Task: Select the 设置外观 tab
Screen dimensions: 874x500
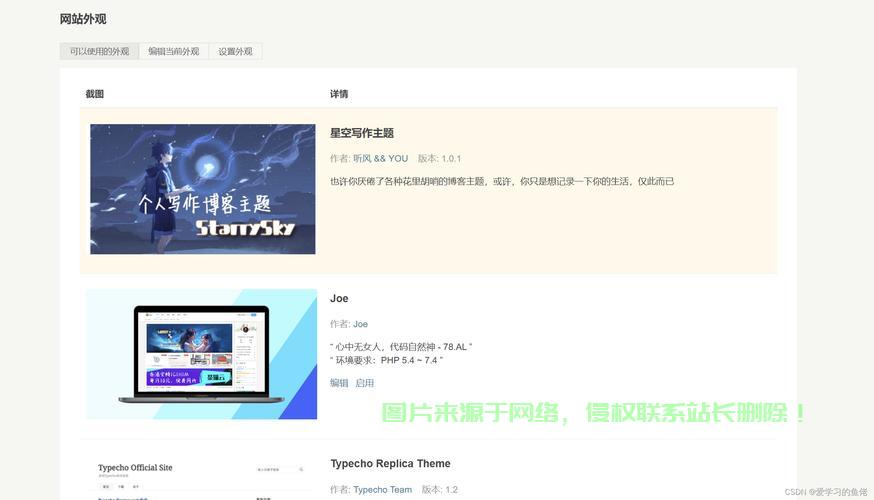Action: click(x=235, y=51)
